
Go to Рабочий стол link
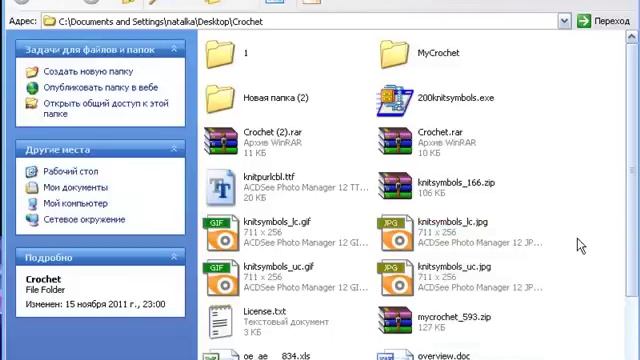point(71,171)
